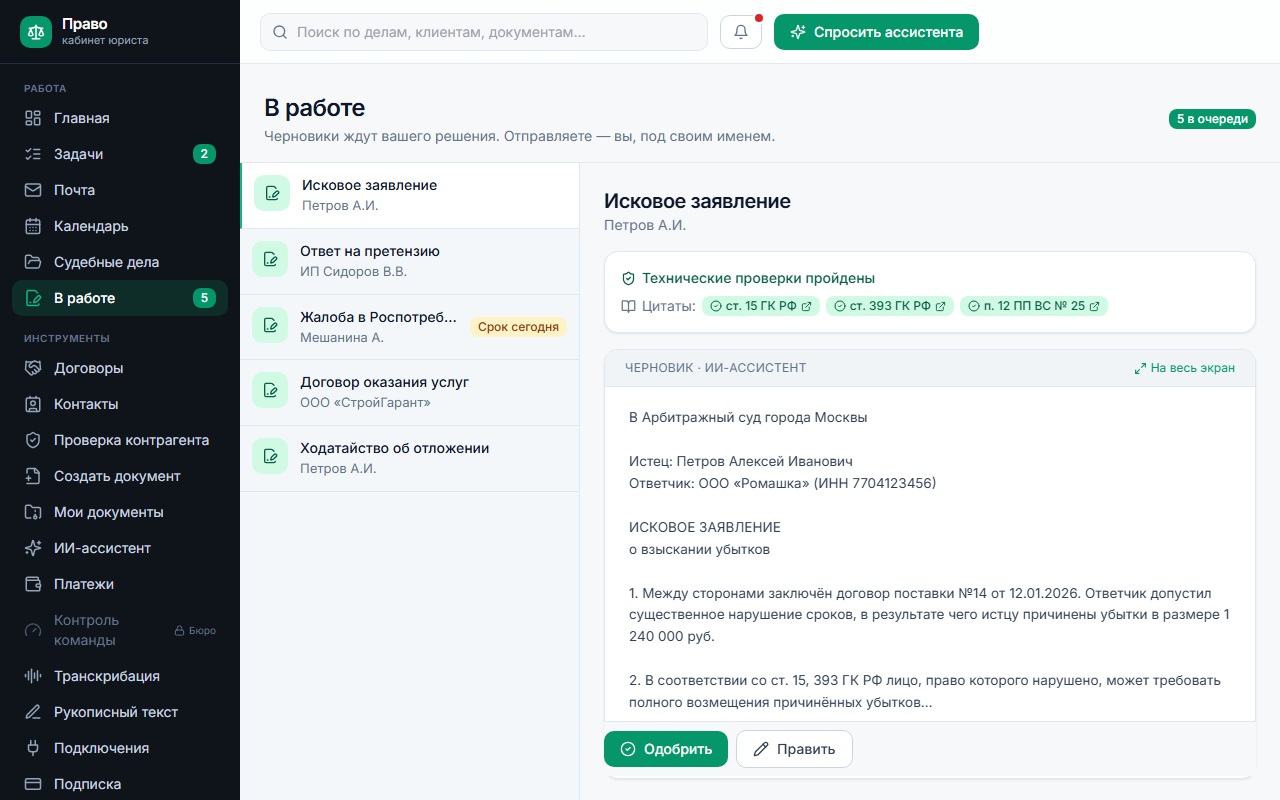Click the Создать документ file icon
This screenshot has width=1280, height=800.
pyautogui.click(x=33, y=476)
